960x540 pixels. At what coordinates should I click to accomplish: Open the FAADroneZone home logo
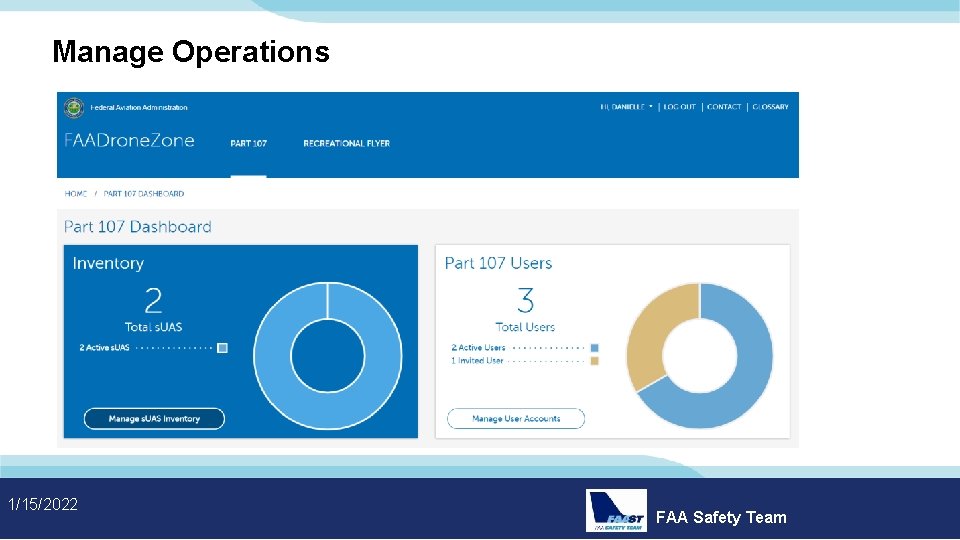click(x=129, y=140)
